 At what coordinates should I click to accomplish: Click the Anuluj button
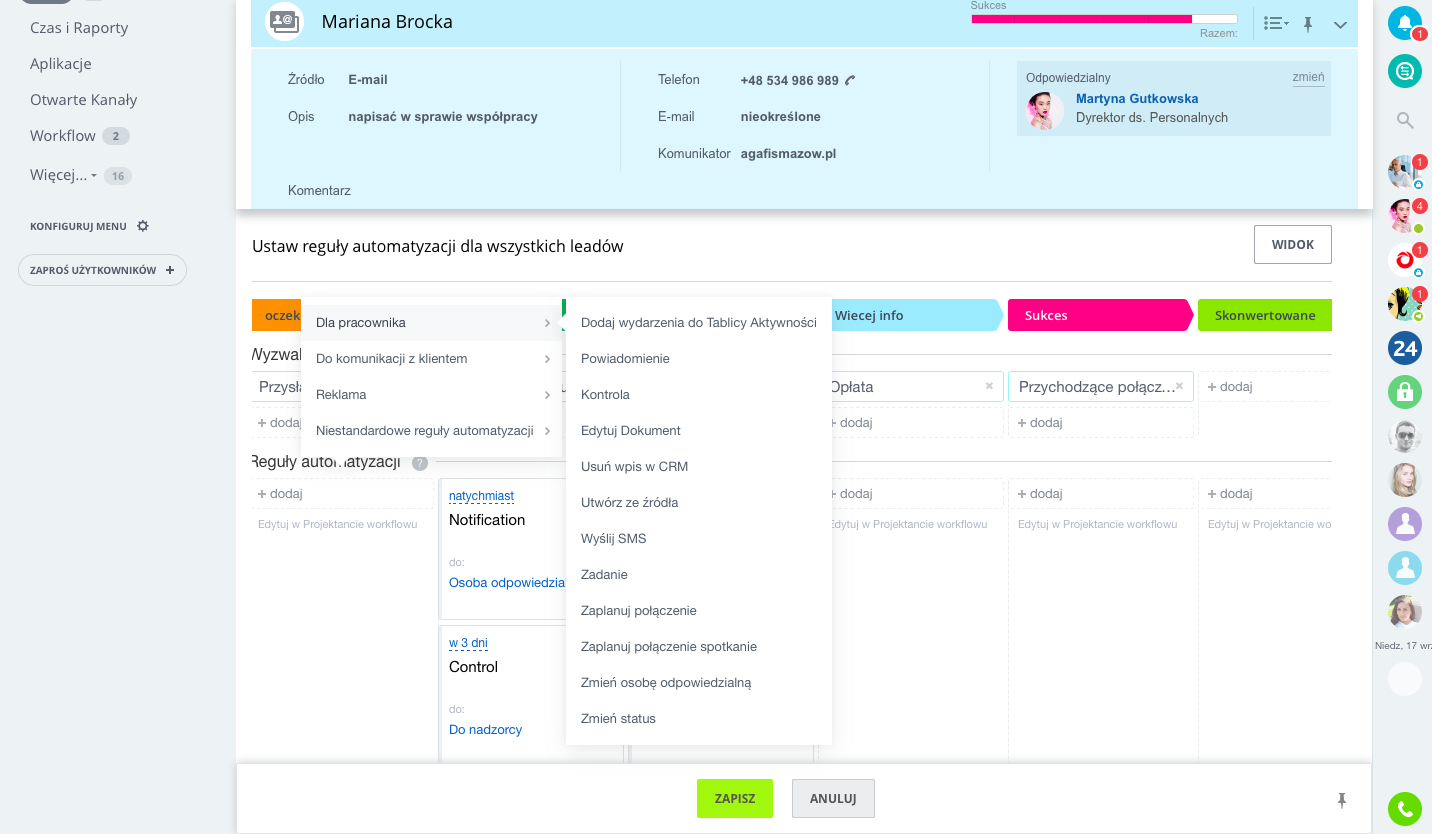833,798
